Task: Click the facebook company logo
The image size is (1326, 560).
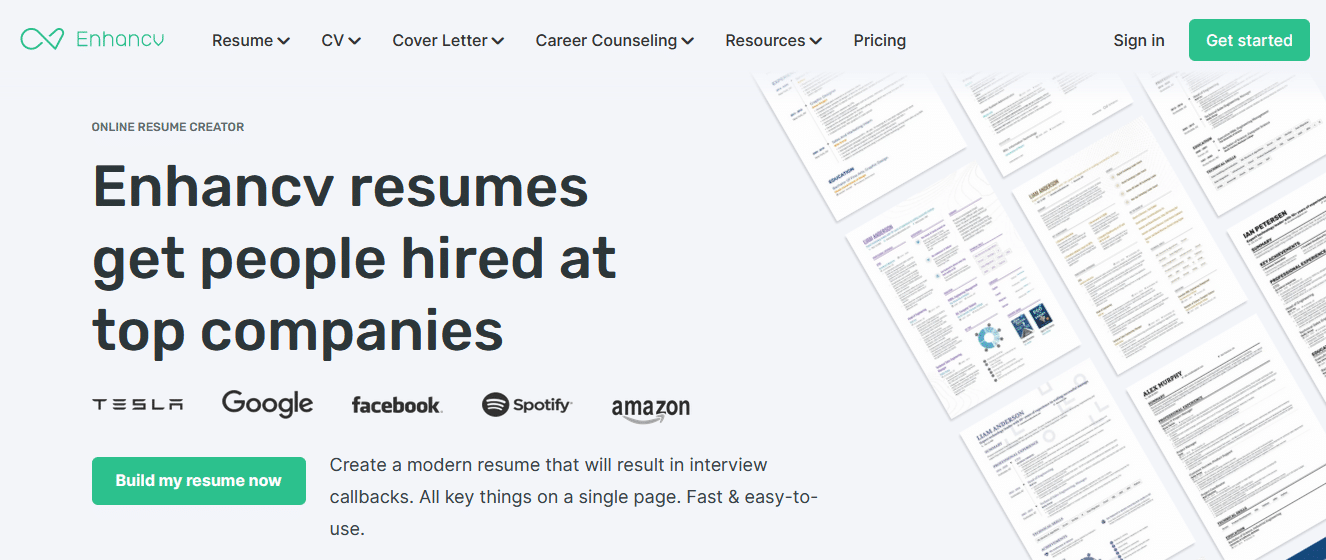Action: [397, 405]
